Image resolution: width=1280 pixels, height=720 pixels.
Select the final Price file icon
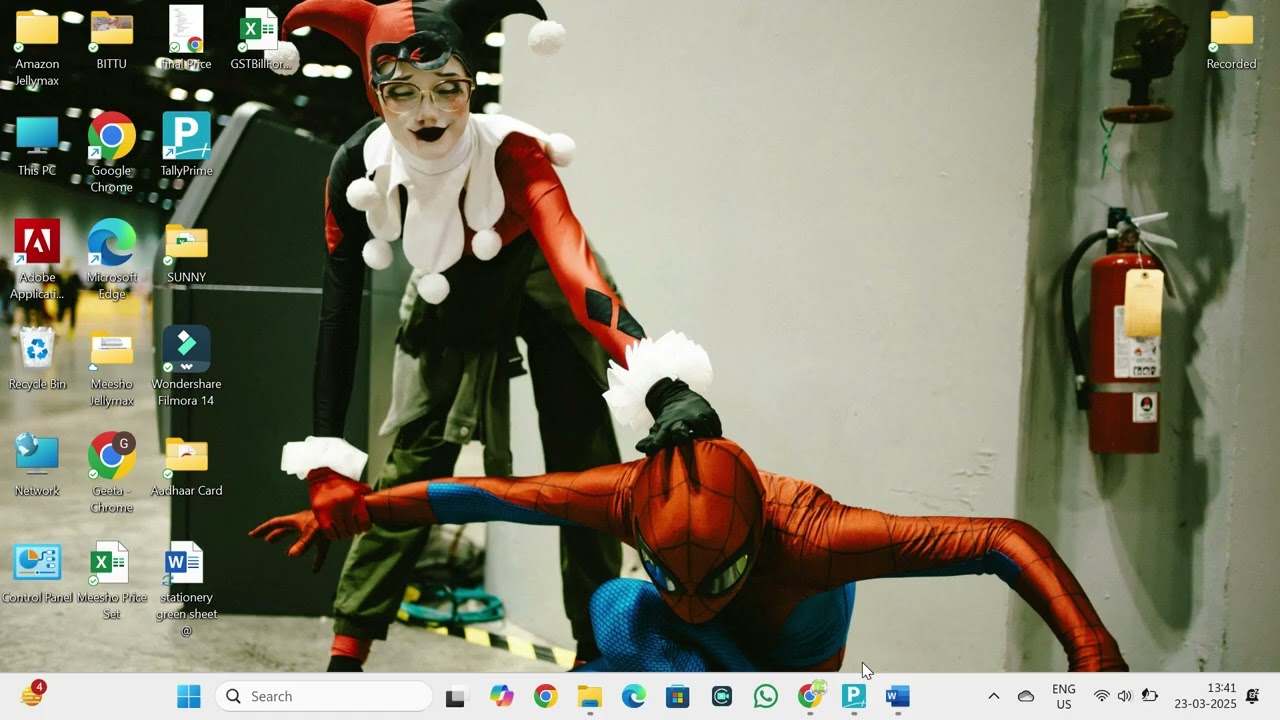coord(186,40)
